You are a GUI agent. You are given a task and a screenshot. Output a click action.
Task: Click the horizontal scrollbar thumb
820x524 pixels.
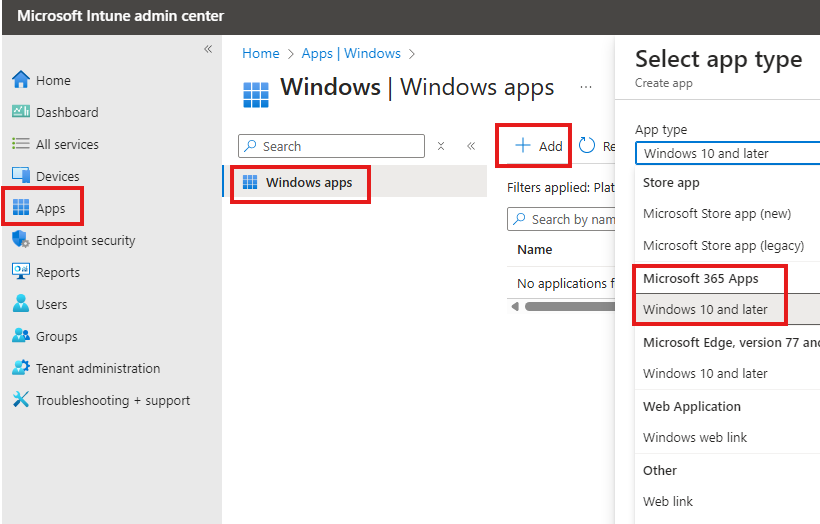coord(570,306)
